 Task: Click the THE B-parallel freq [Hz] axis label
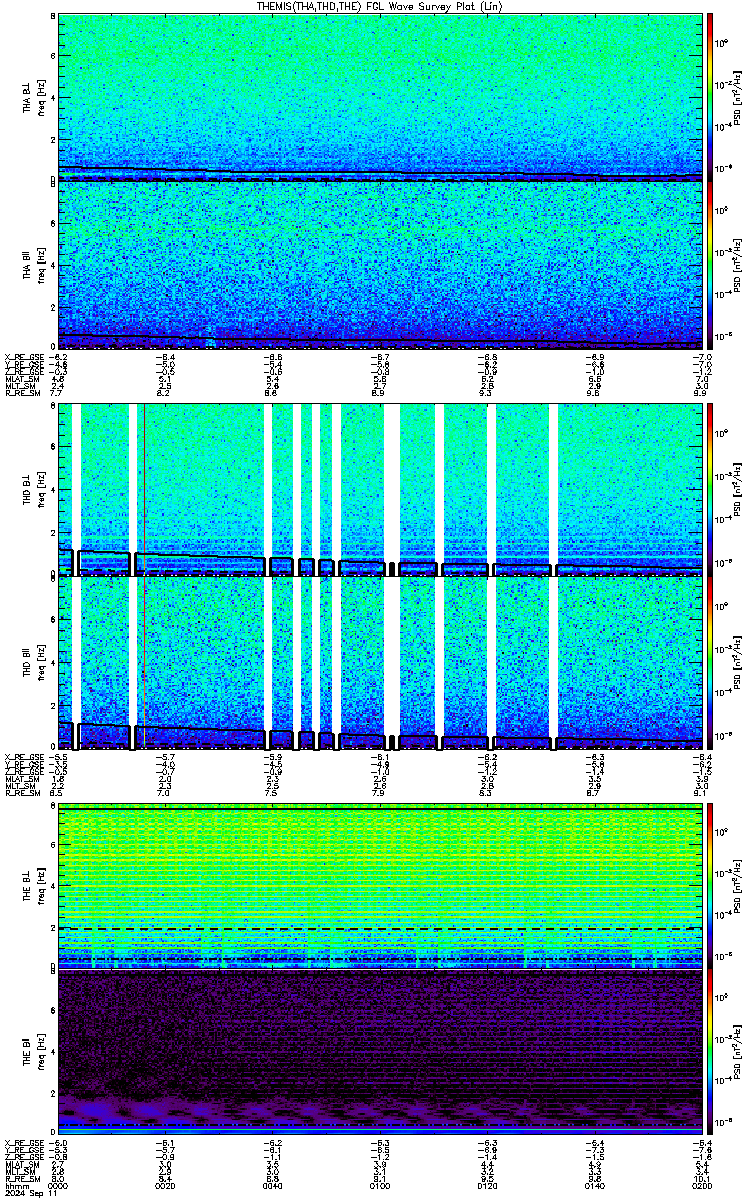coord(41,1052)
